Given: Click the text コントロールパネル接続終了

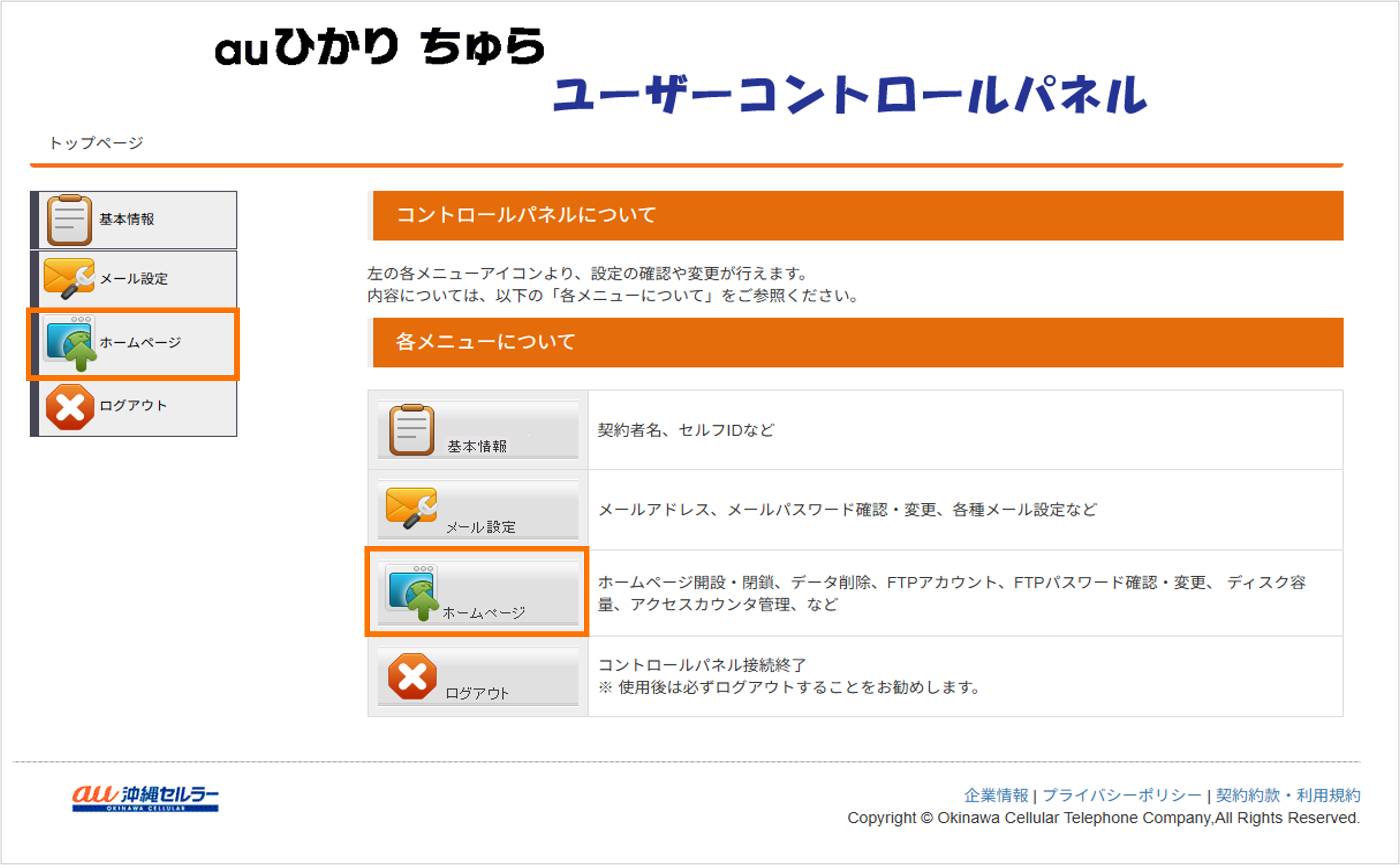Looking at the screenshot, I should [702, 665].
